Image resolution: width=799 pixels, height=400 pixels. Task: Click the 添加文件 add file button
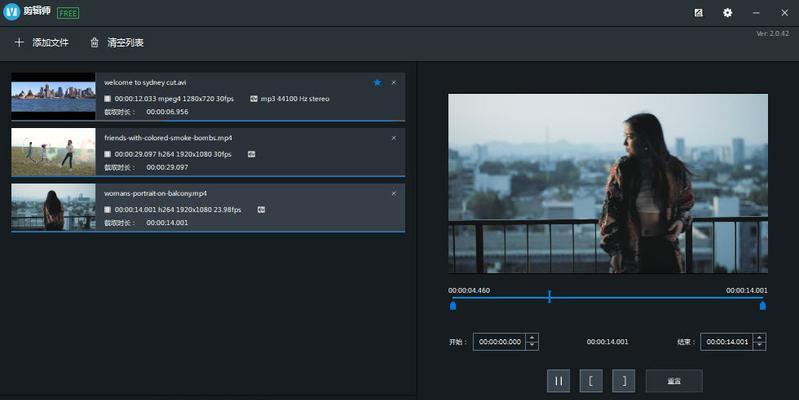tap(41, 43)
